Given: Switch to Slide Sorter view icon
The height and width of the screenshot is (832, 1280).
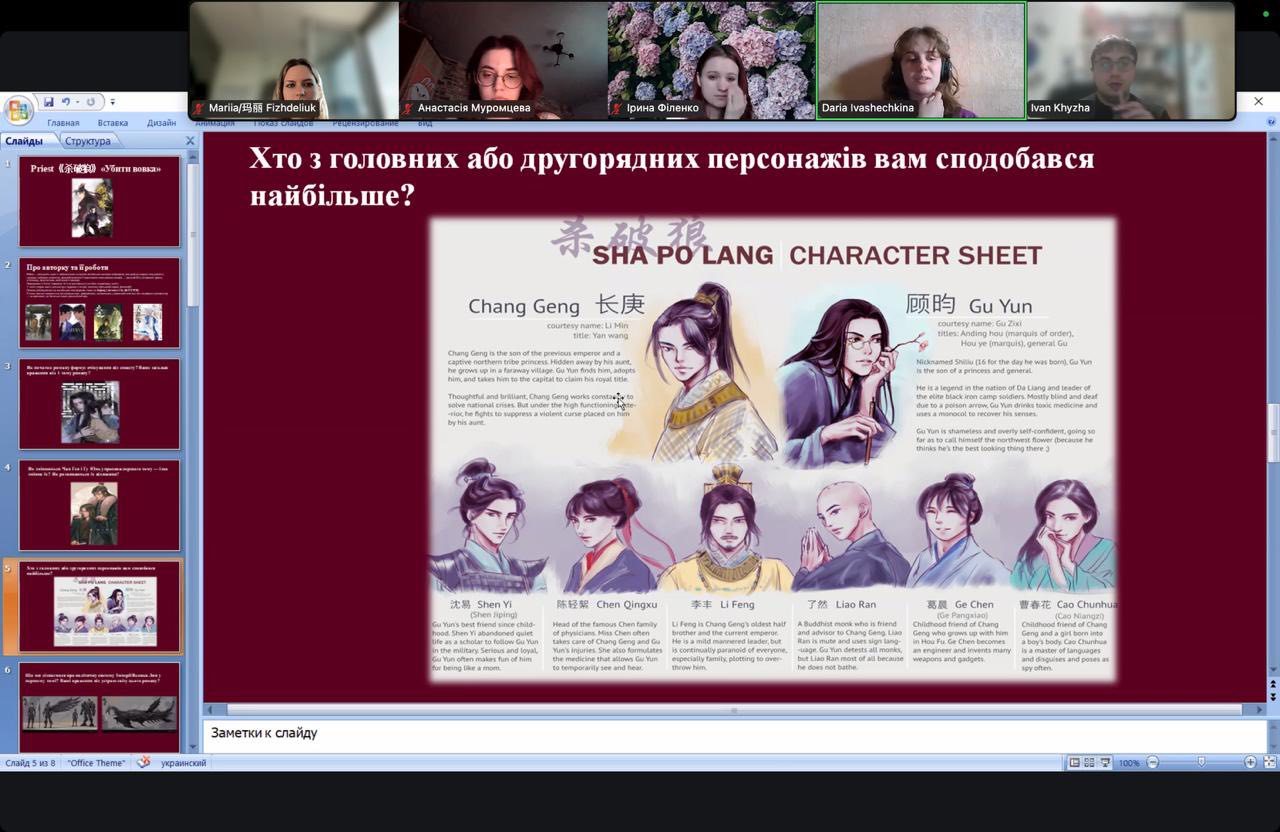Looking at the screenshot, I should tap(1089, 762).
